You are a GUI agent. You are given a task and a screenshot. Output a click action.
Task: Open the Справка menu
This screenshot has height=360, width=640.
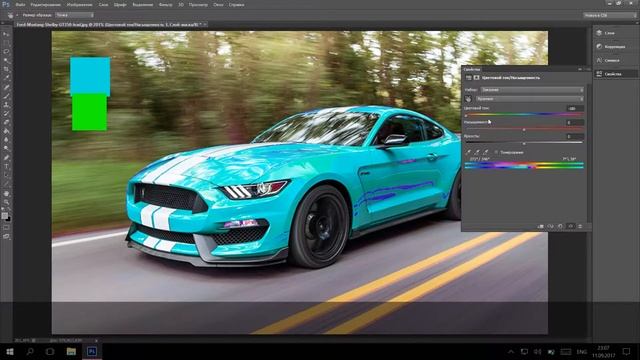coord(236,5)
